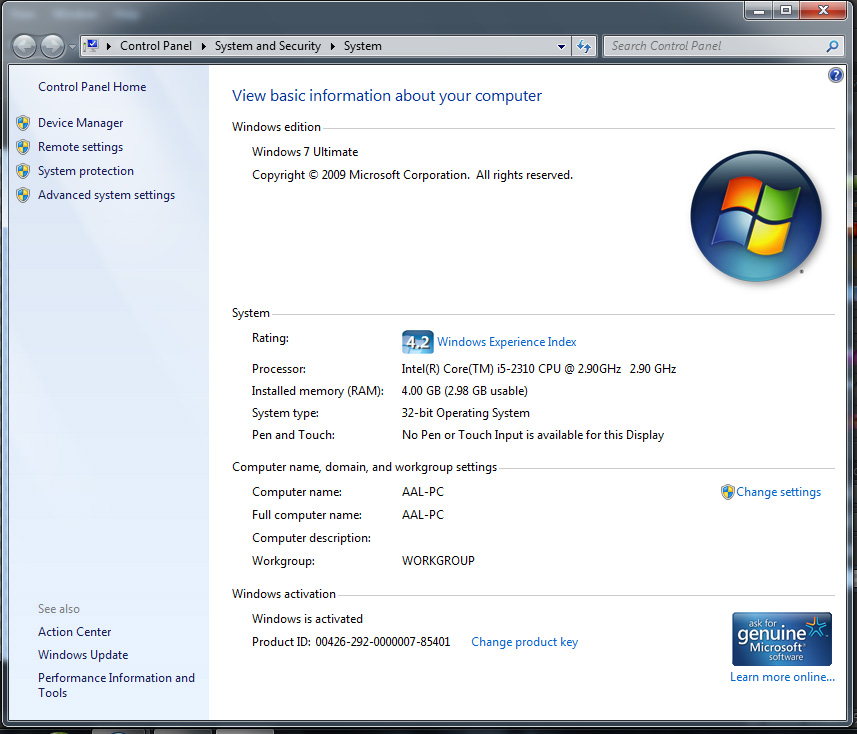Click the Computer name value AAL-PC
This screenshot has height=734, width=857.
click(x=422, y=492)
